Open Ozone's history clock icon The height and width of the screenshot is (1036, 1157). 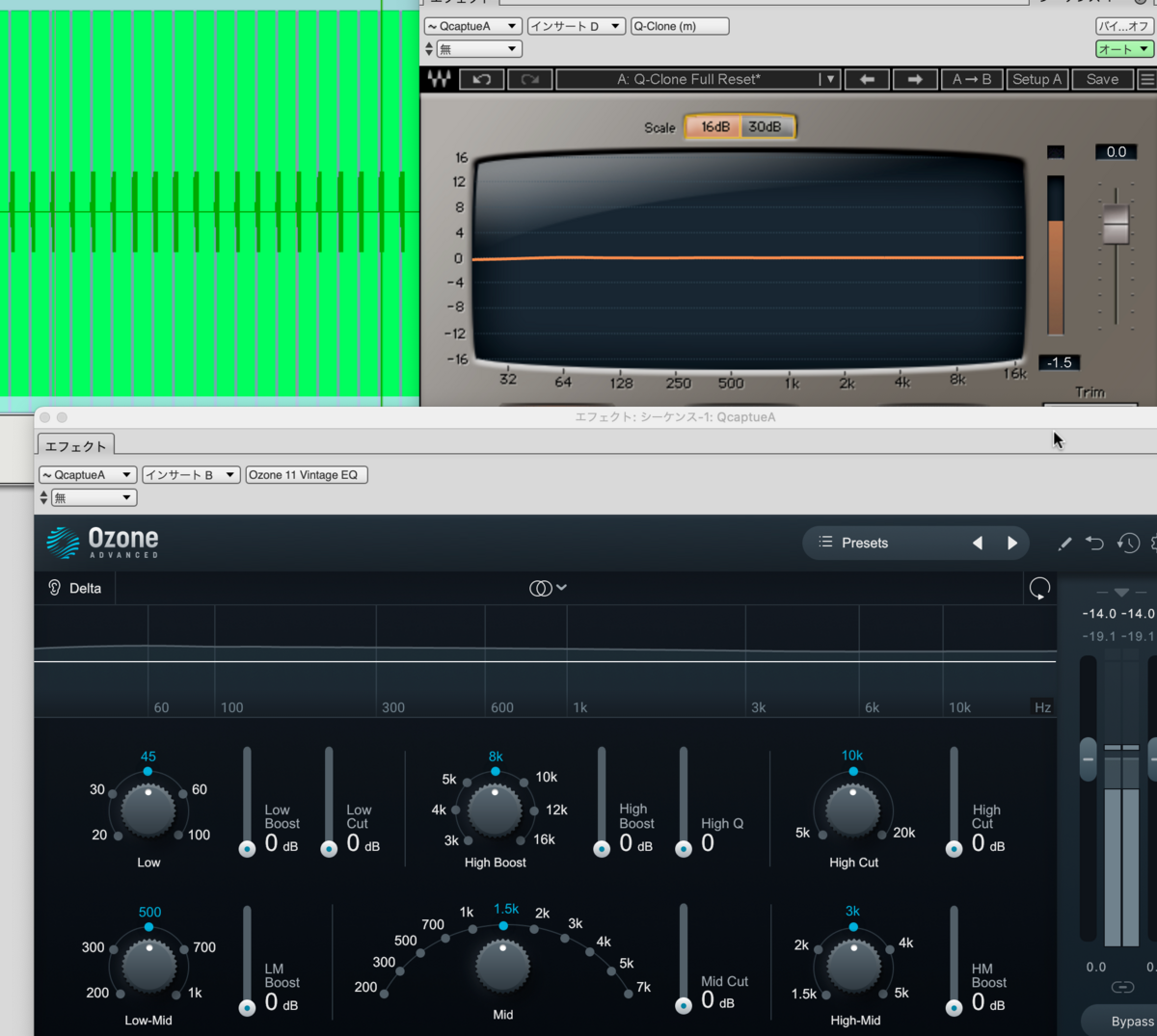click(1128, 543)
